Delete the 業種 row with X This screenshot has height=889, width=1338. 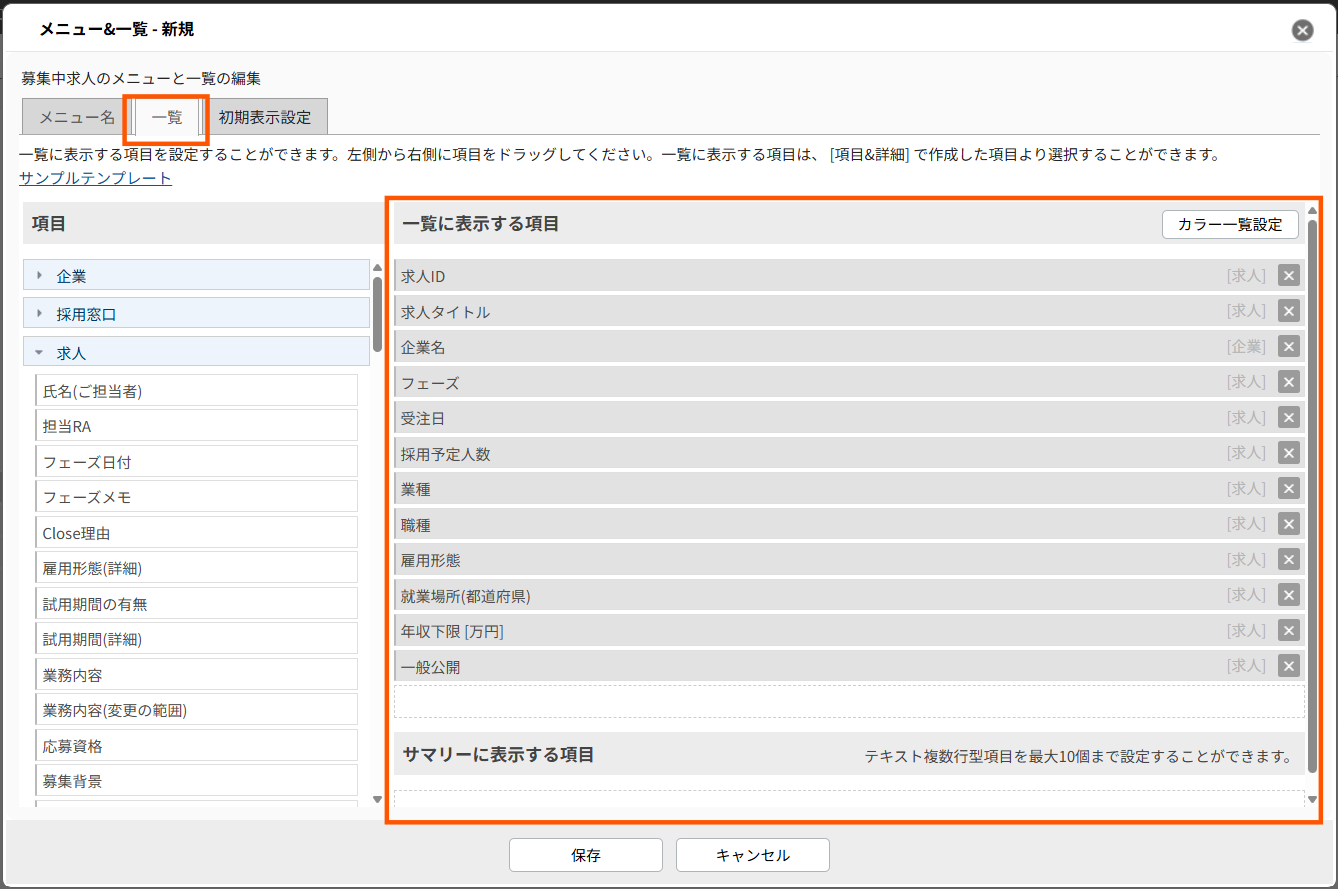(1289, 489)
